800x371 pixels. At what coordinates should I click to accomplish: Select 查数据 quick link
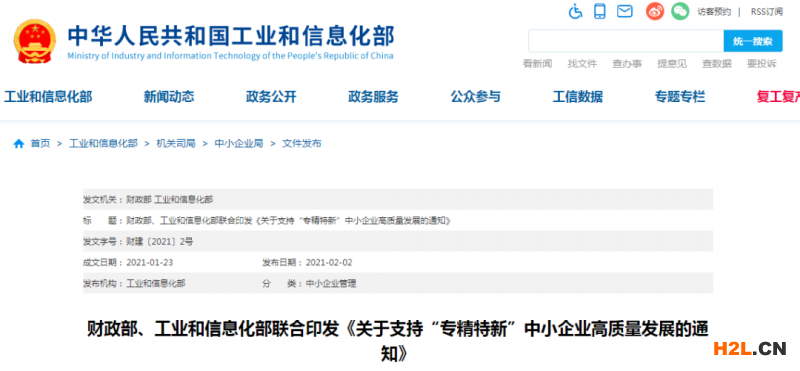[717, 64]
